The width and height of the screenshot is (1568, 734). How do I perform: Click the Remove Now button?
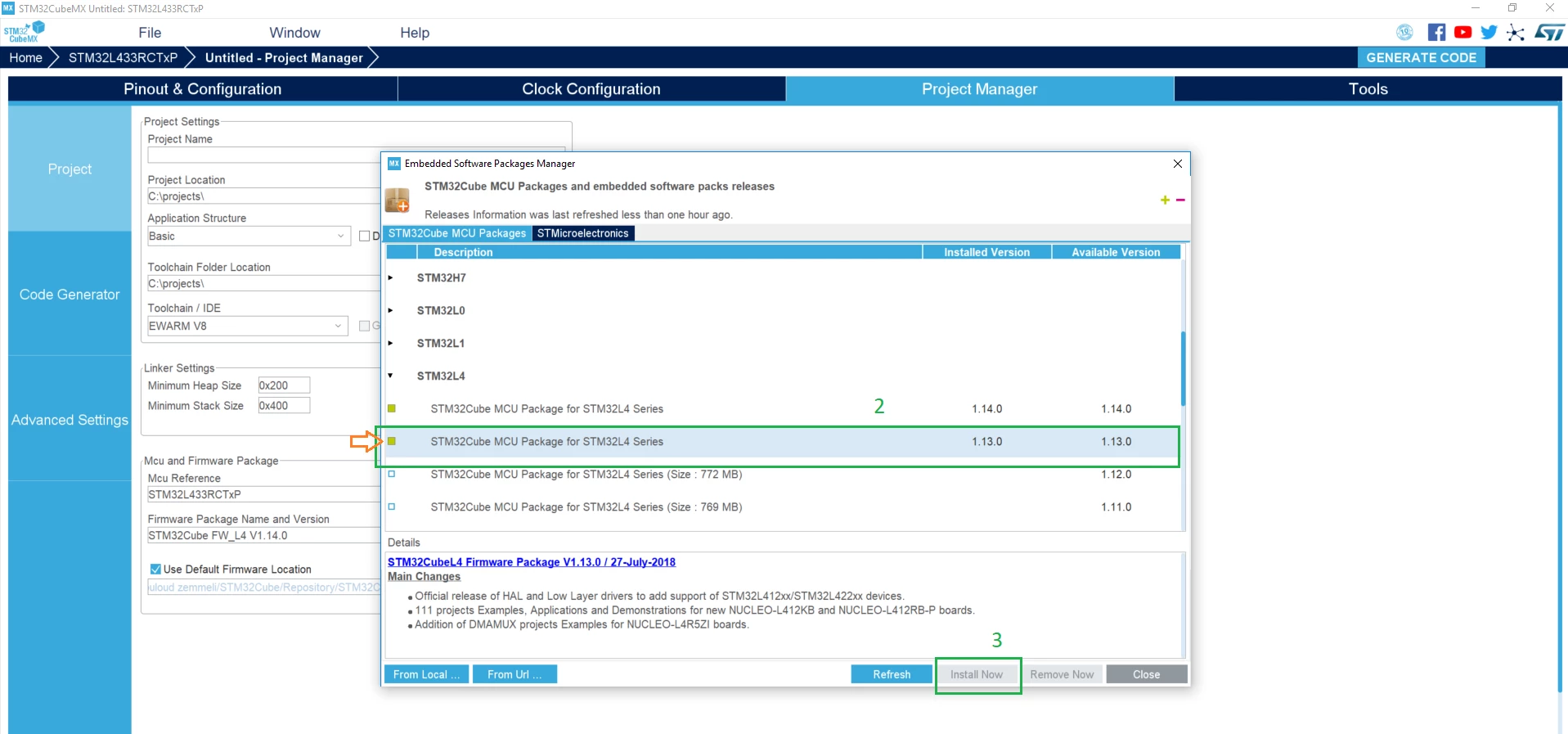(x=1062, y=674)
